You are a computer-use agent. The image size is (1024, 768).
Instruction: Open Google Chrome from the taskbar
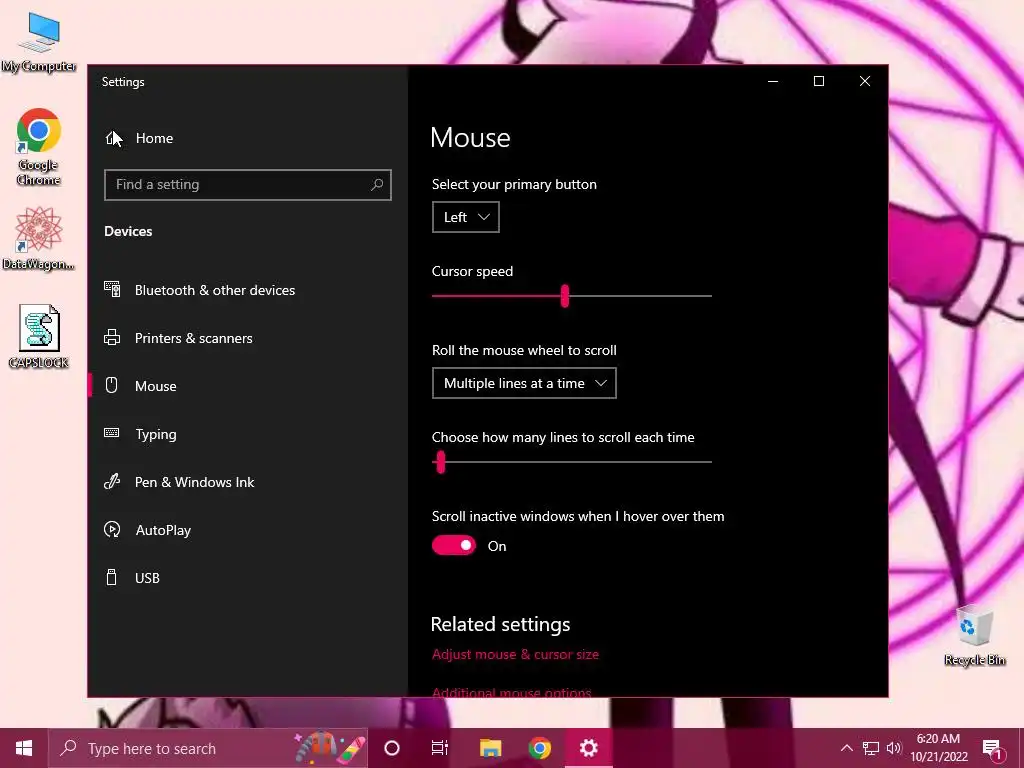(539, 748)
